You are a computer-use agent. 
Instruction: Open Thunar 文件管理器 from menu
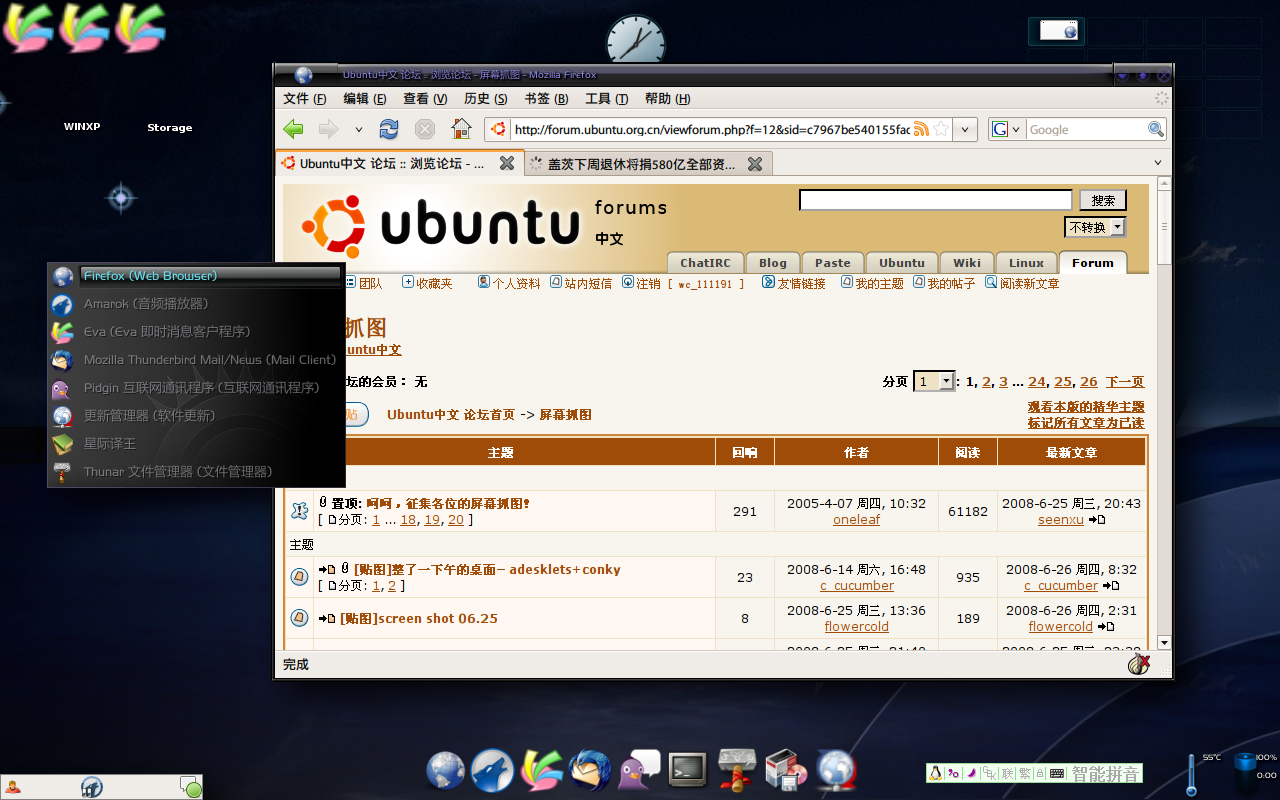coord(197,472)
